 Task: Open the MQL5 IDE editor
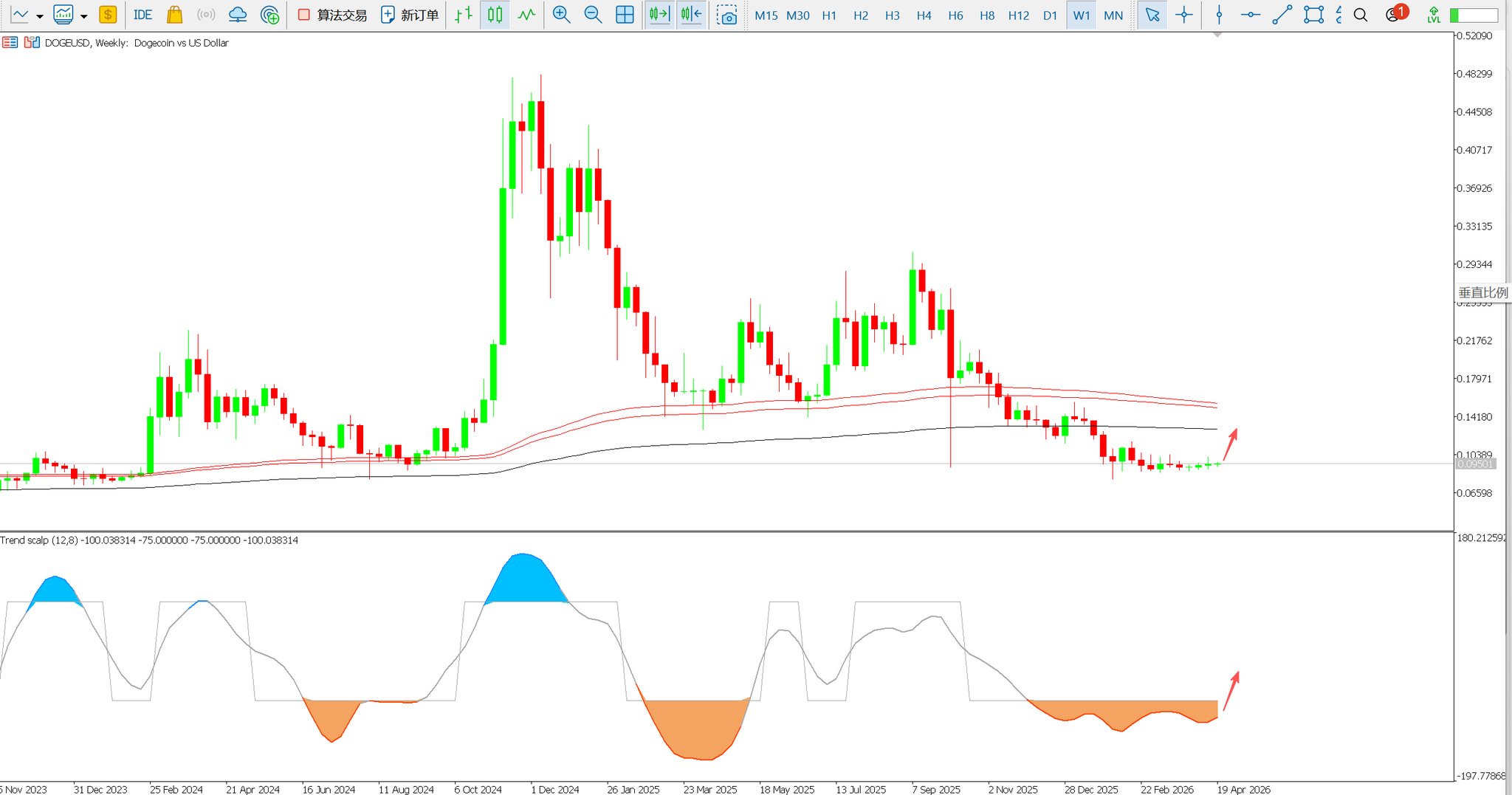pos(142,15)
